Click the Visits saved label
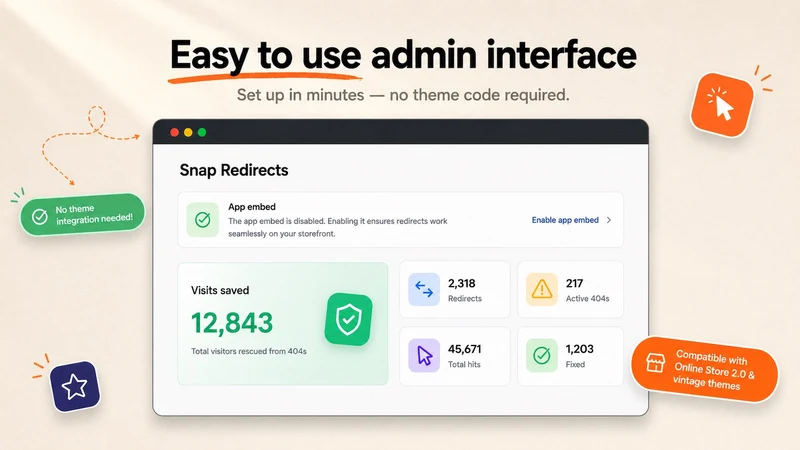This screenshot has width=800, height=450. (x=220, y=290)
